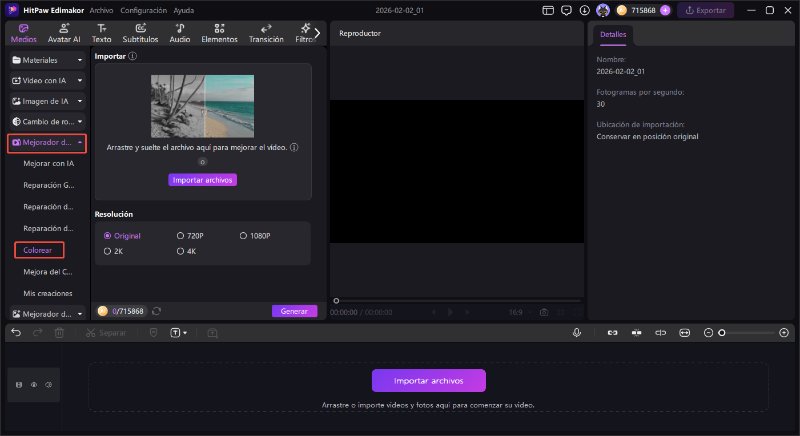The width and height of the screenshot is (800, 436).
Task: Click the colorize preview thumbnail
Action: point(203,106)
